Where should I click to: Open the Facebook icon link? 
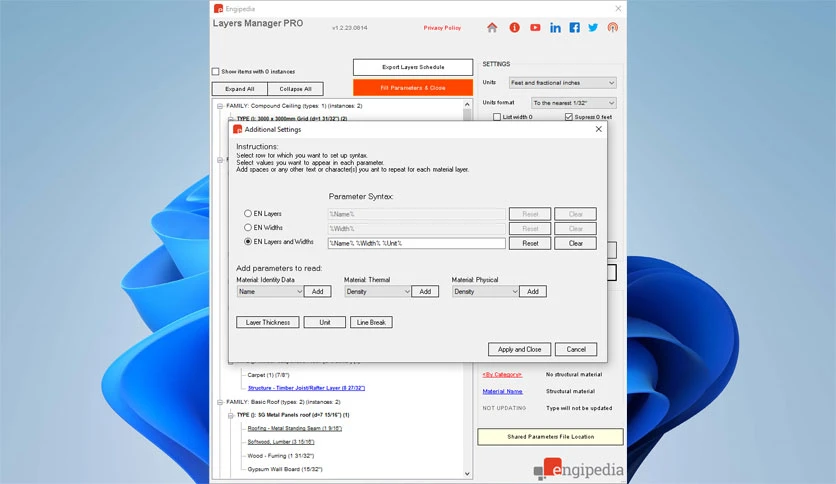tap(574, 28)
